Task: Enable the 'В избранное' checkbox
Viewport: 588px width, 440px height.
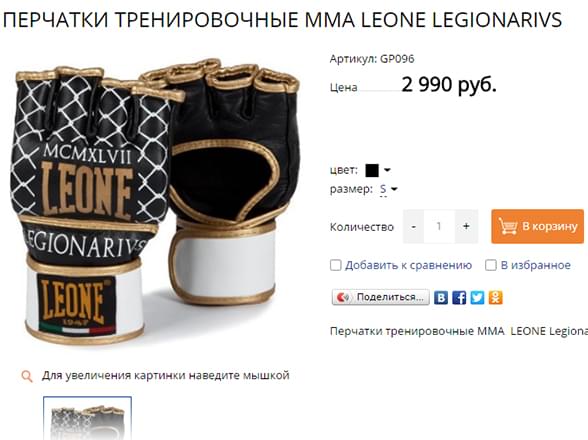Action: click(490, 265)
